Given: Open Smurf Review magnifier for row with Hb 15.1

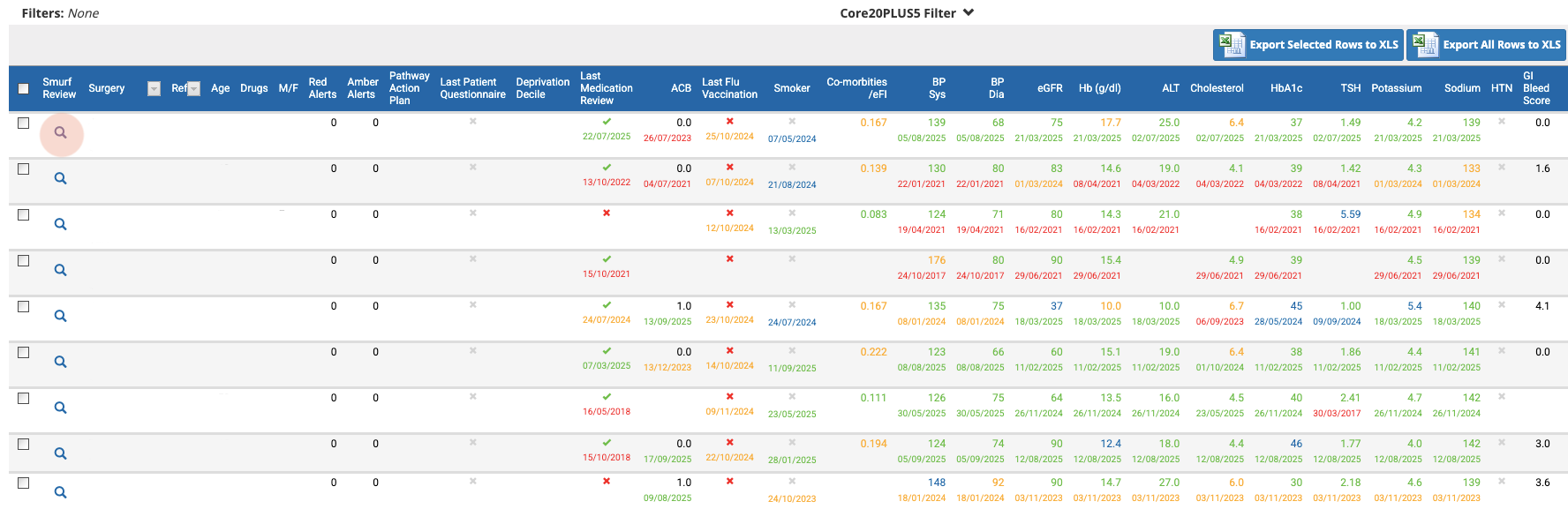Looking at the screenshot, I should click(60, 362).
